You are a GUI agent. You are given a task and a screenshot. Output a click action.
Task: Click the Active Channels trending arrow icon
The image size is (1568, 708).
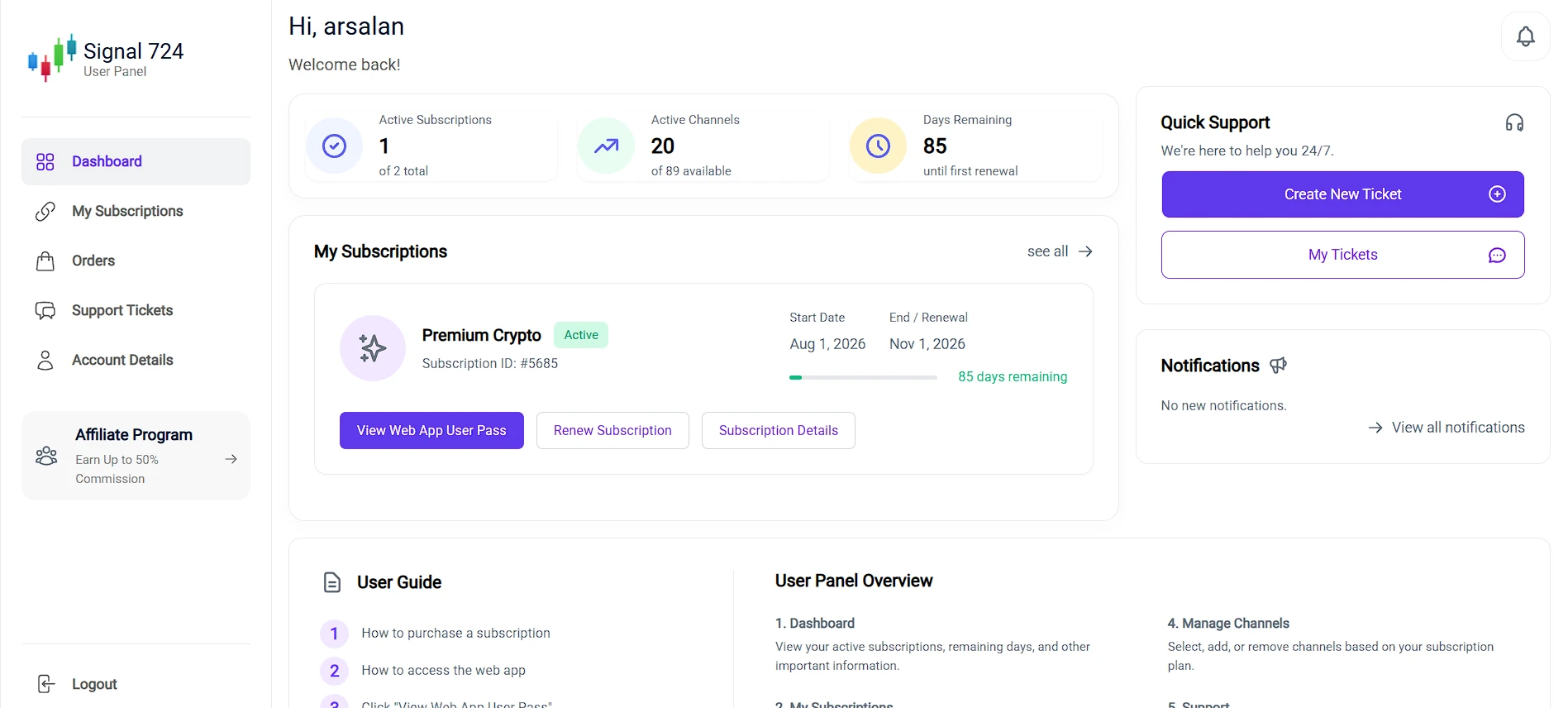(606, 146)
